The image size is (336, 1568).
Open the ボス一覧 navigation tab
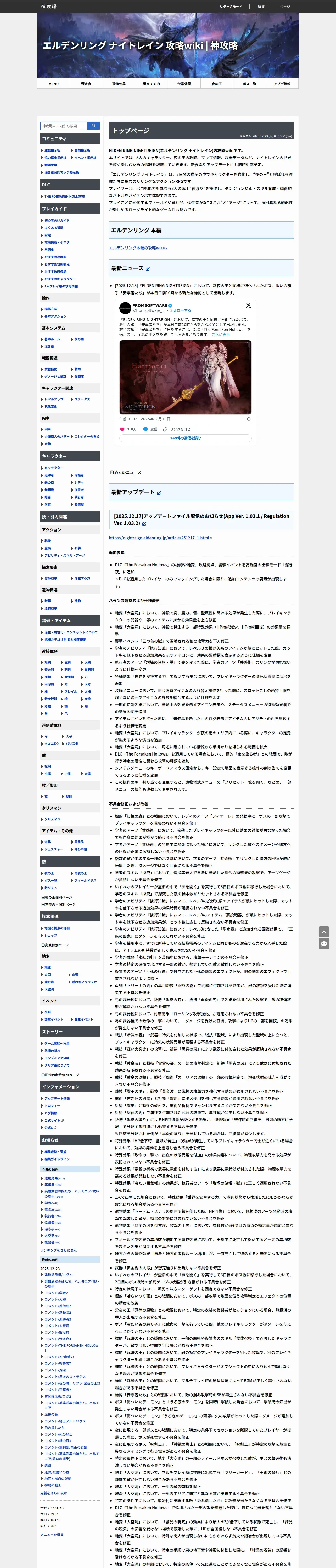point(249,84)
